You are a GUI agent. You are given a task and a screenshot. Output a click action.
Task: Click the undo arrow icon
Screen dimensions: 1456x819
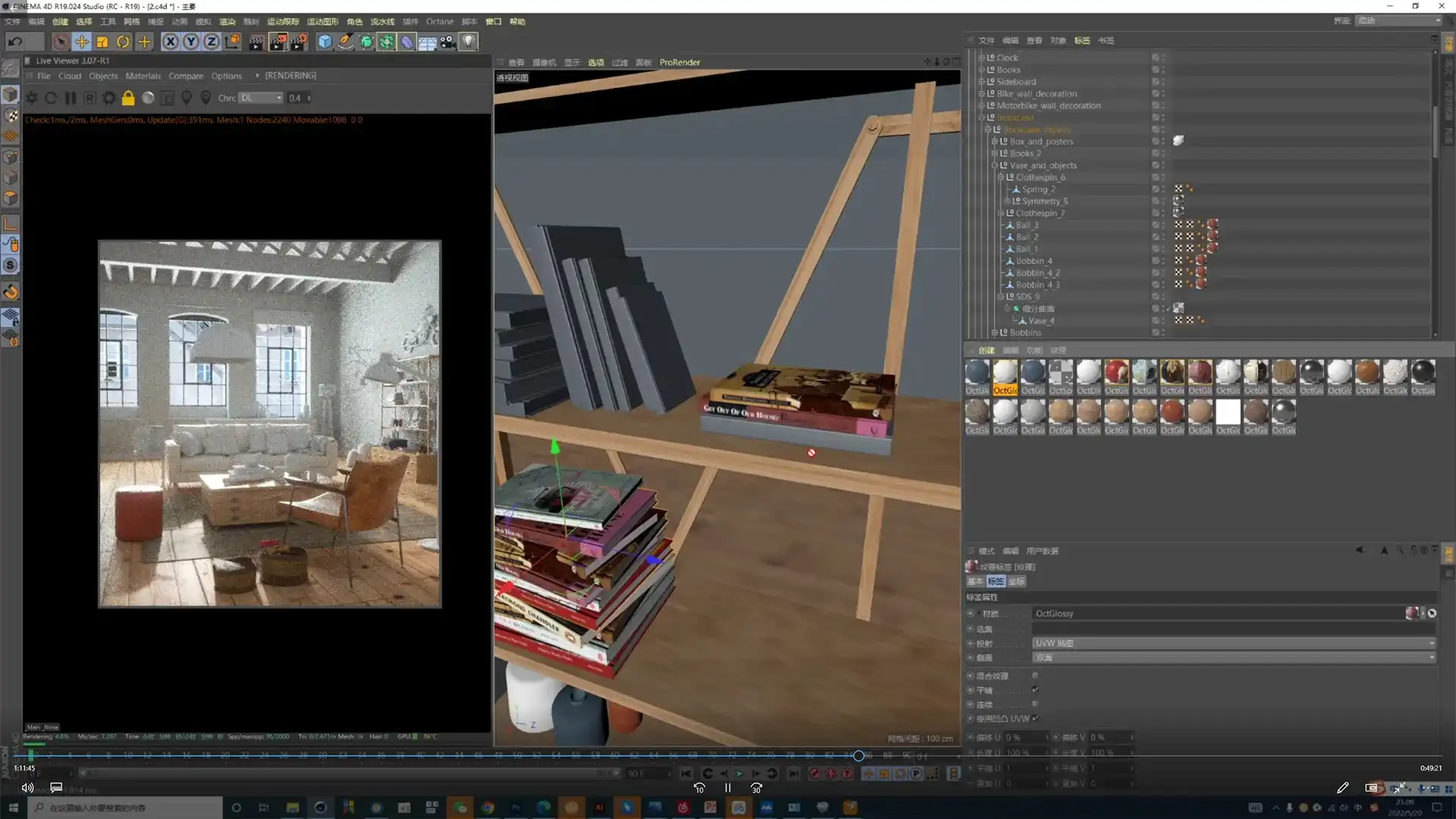click(14, 42)
